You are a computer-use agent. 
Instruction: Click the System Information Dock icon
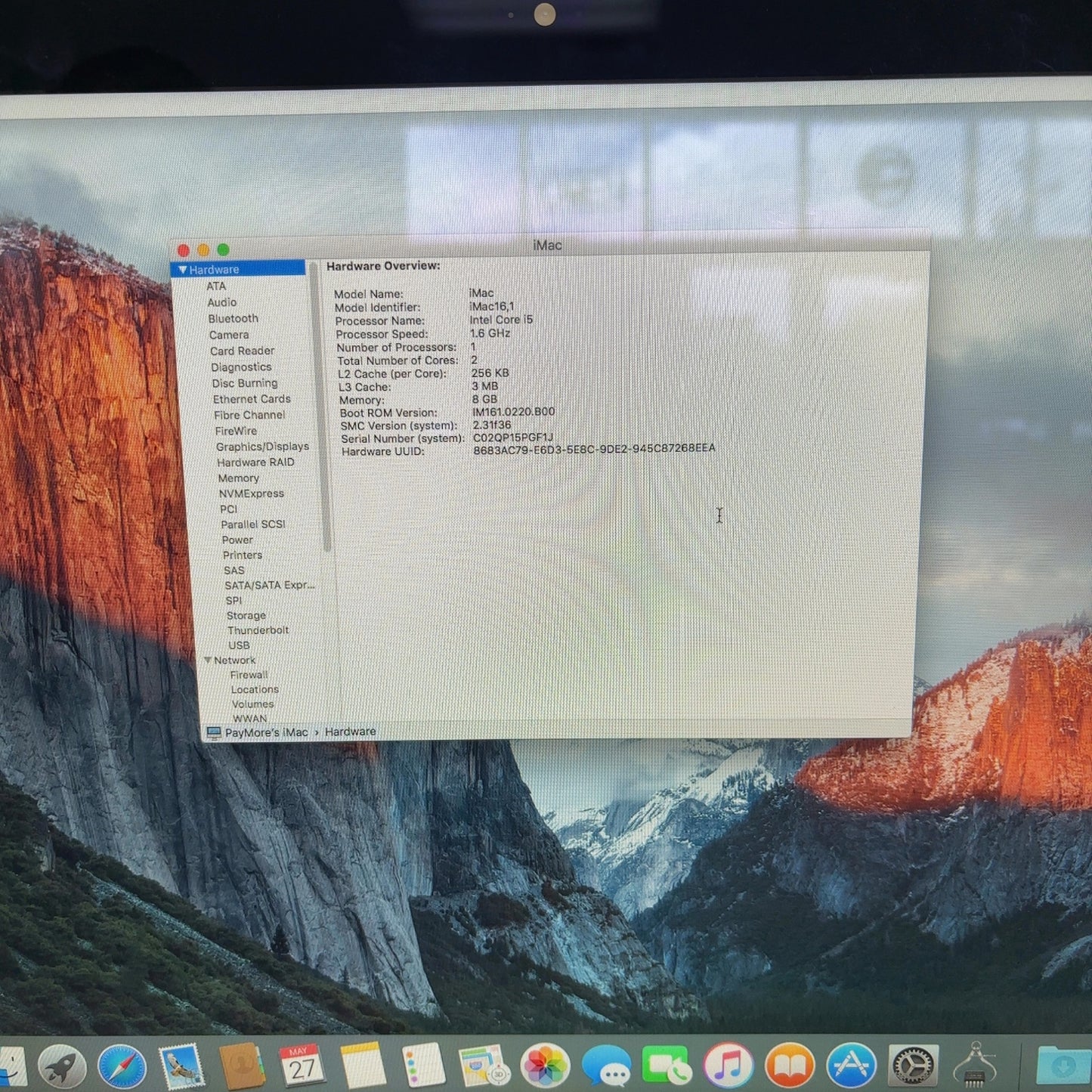[x=975, y=1066]
